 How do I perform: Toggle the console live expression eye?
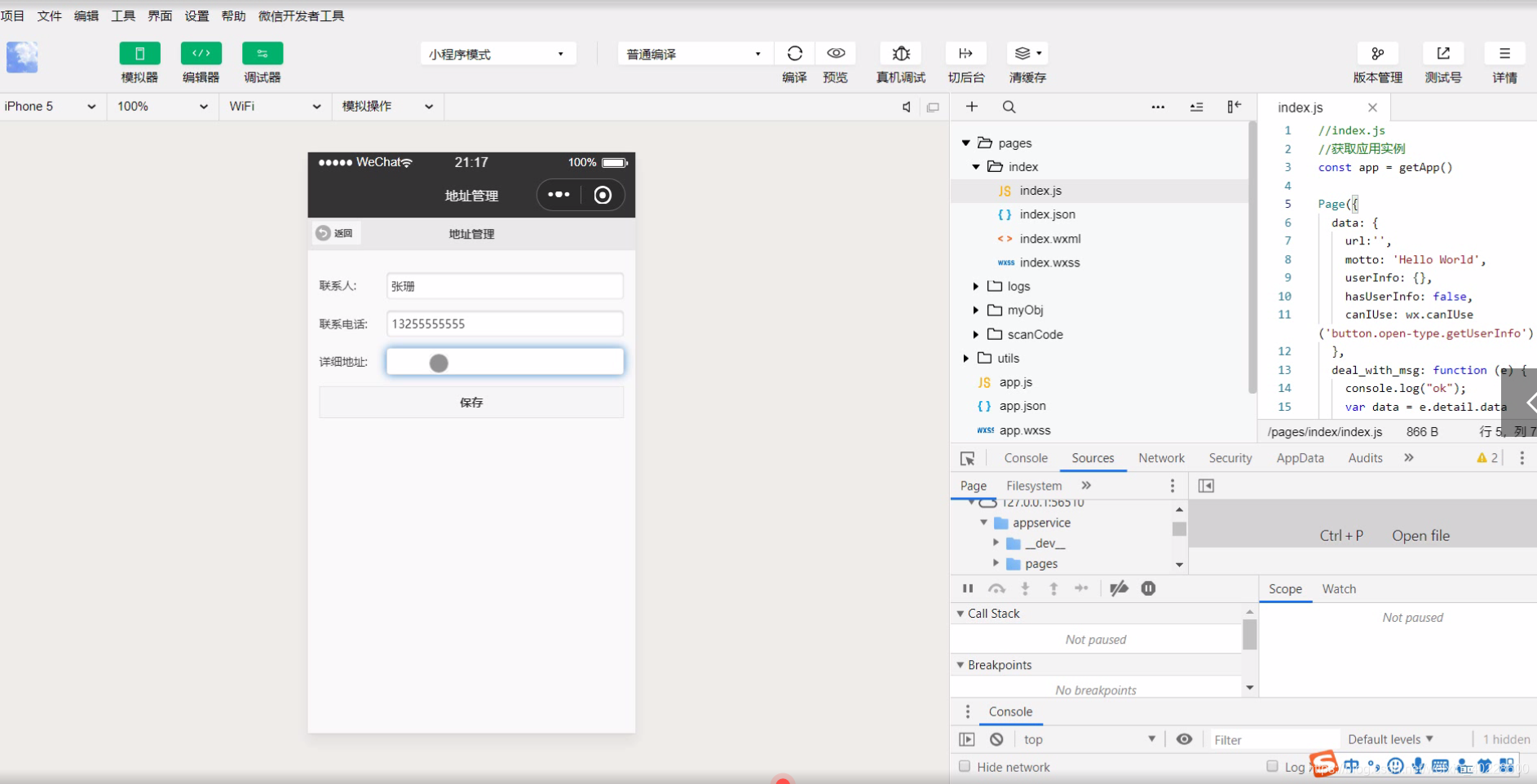tap(1184, 739)
